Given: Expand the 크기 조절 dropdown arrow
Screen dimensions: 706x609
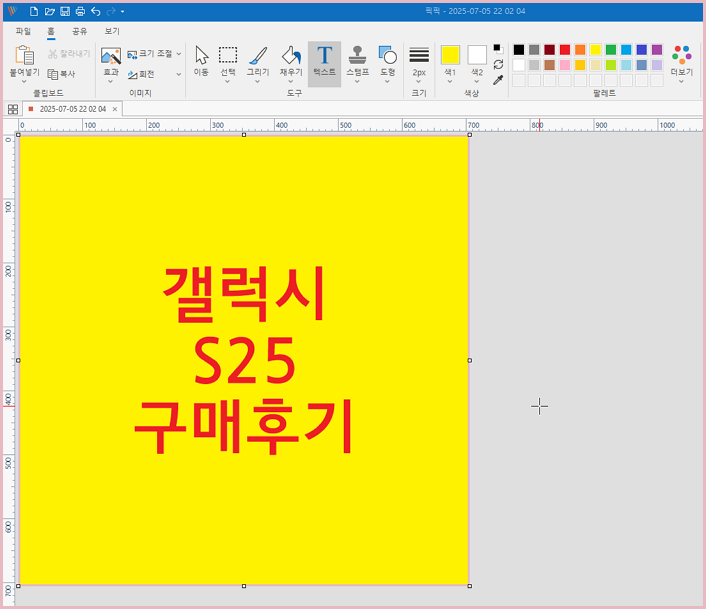Looking at the screenshot, I should pos(179,54).
